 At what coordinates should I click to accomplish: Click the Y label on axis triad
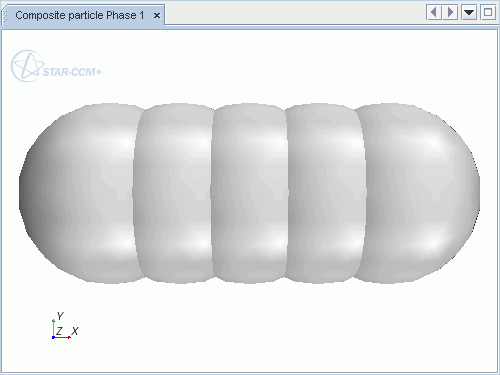point(60,316)
